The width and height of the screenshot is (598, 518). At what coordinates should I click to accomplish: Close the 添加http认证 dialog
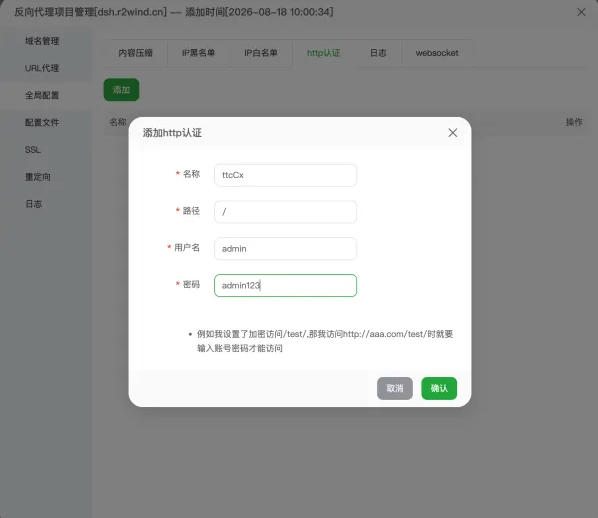[453, 133]
